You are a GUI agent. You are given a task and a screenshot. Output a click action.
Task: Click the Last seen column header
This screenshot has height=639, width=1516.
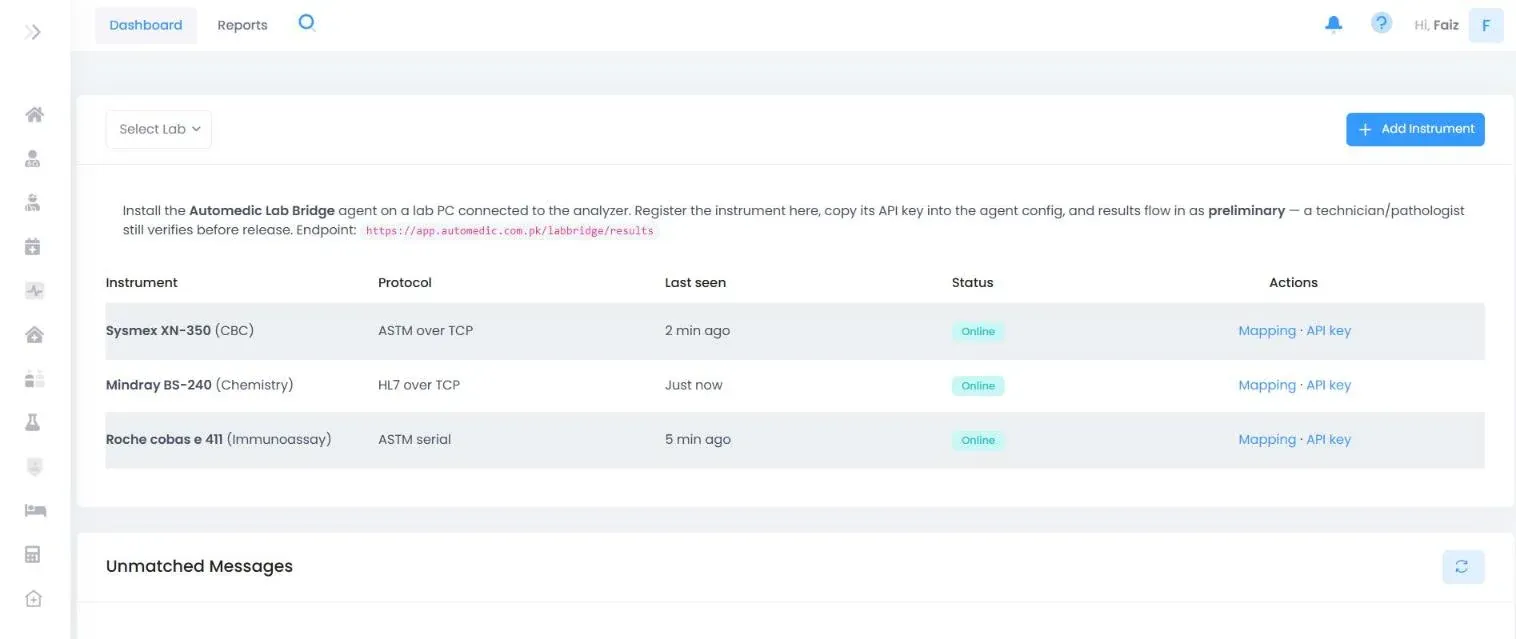click(696, 283)
